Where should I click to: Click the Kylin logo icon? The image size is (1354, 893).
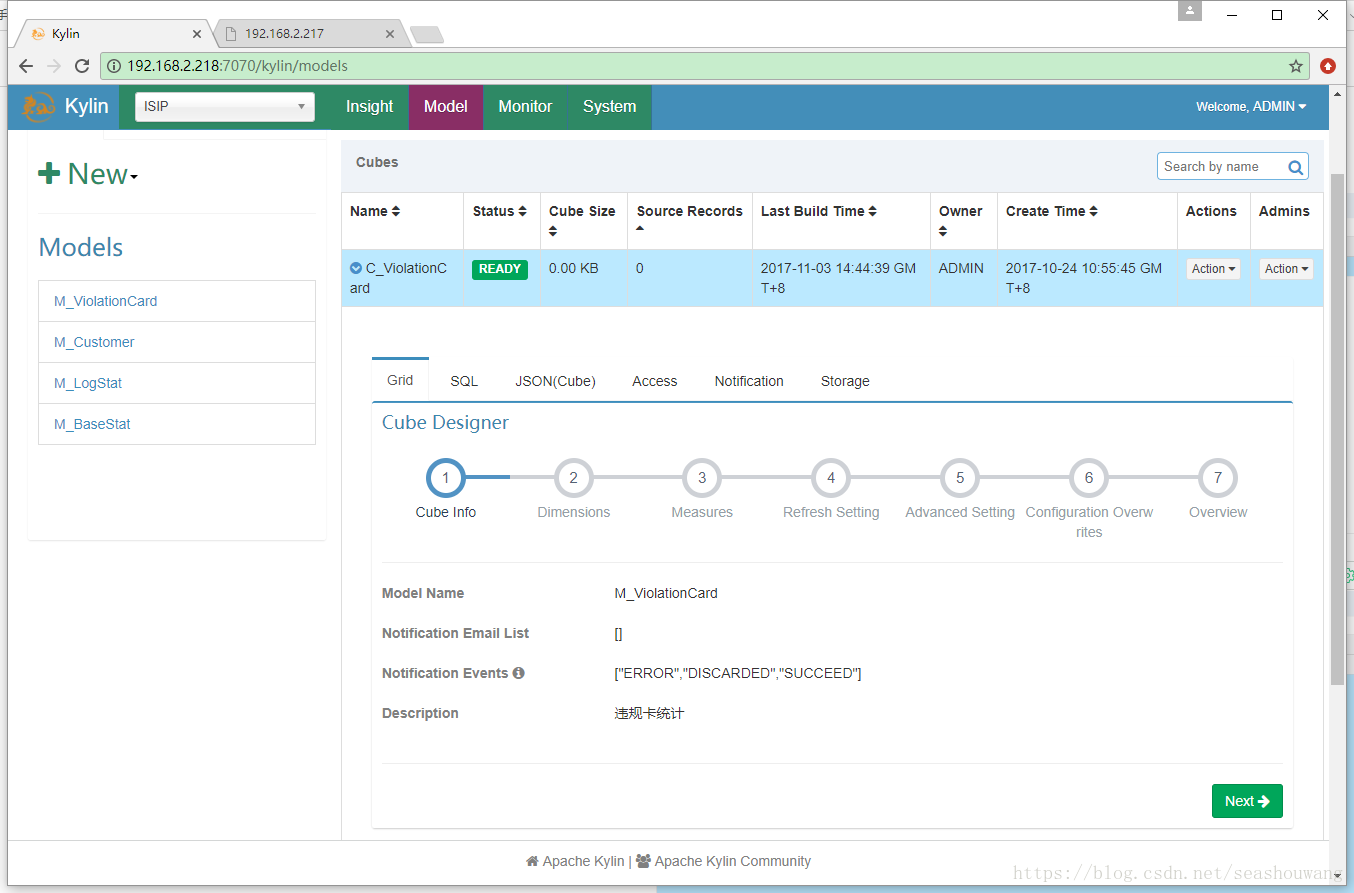point(38,107)
